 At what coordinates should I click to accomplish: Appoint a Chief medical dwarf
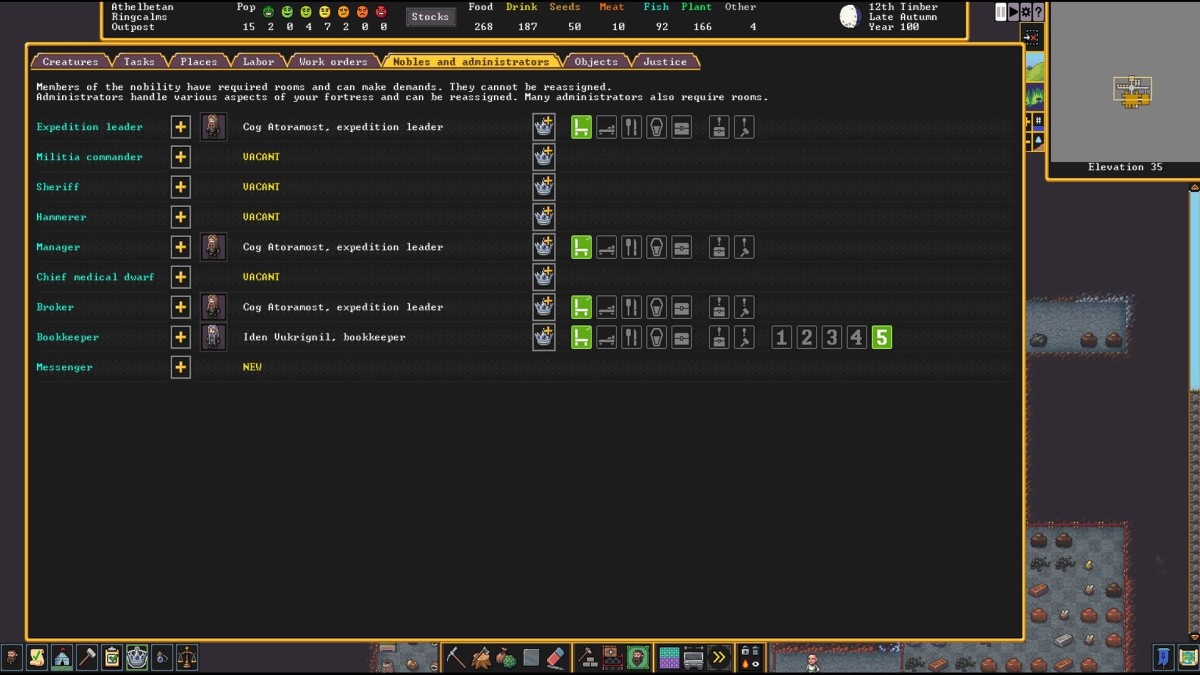tap(180, 277)
